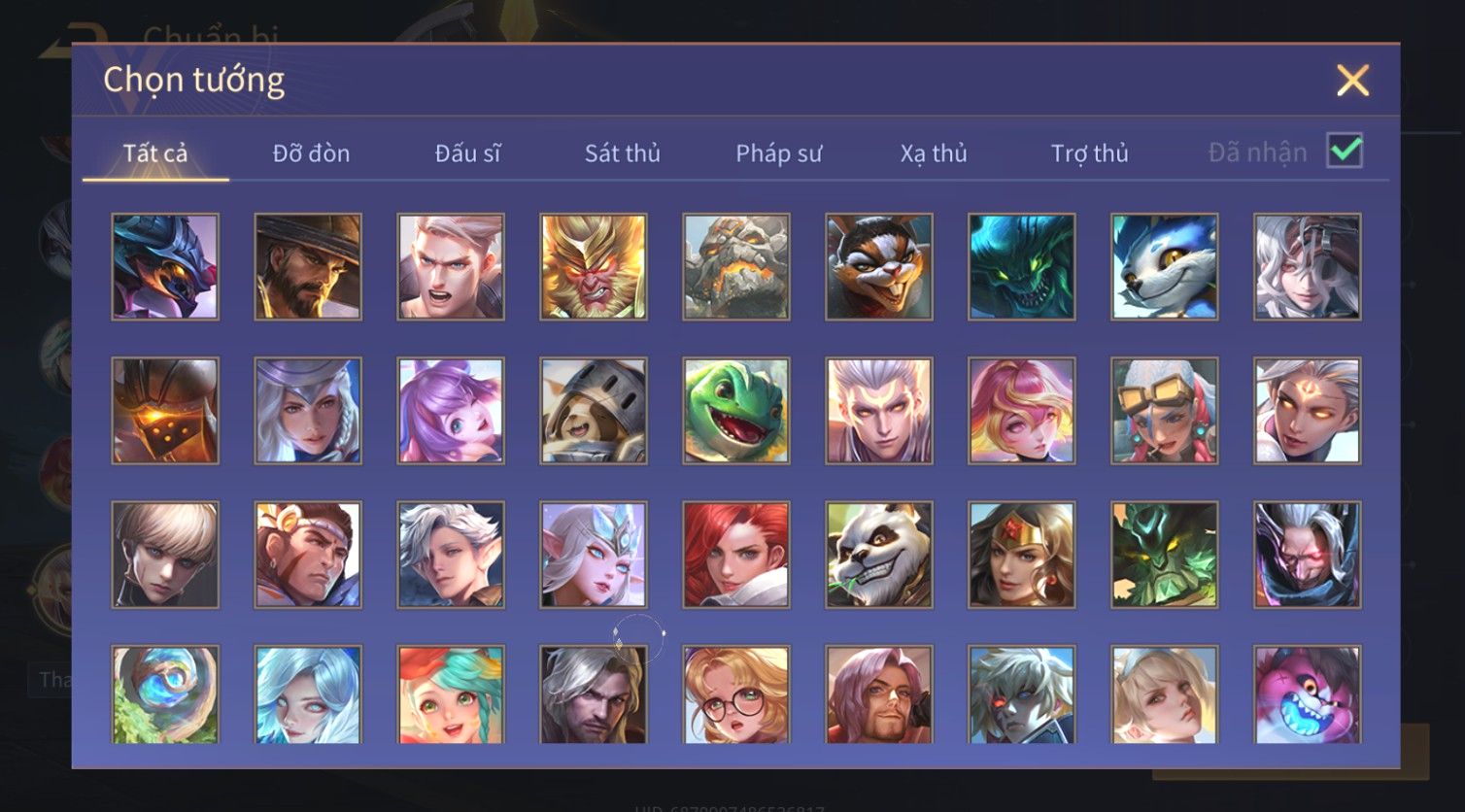Toggle the Đã nhận checkbox
Viewport: 1465px width, 812px height.
(1346, 152)
